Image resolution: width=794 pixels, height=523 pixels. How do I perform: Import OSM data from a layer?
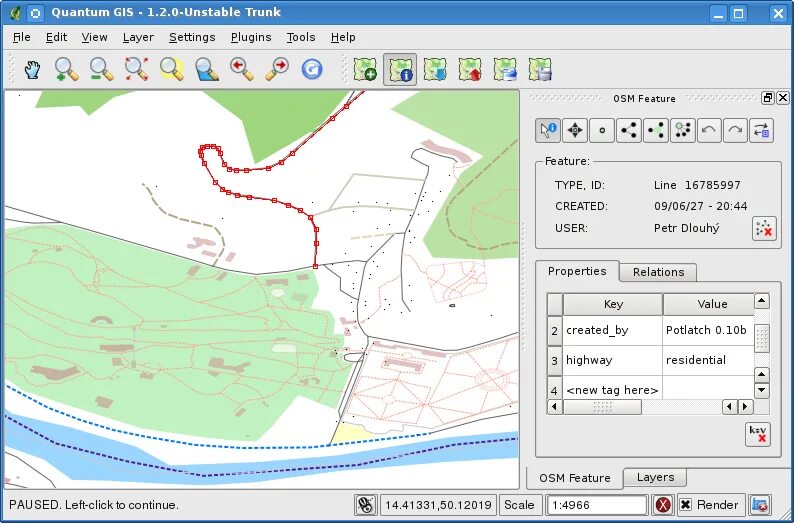click(x=505, y=69)
